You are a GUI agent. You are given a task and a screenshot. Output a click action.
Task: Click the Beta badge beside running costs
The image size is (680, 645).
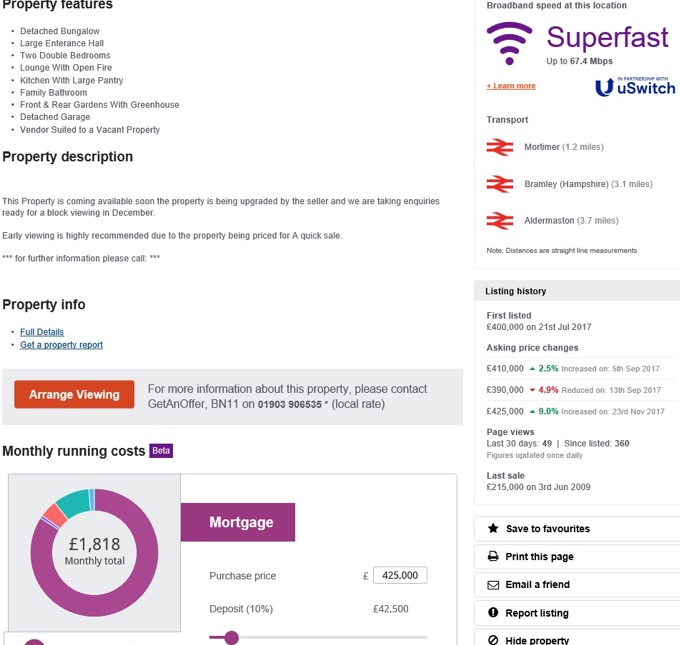(161, 451)
